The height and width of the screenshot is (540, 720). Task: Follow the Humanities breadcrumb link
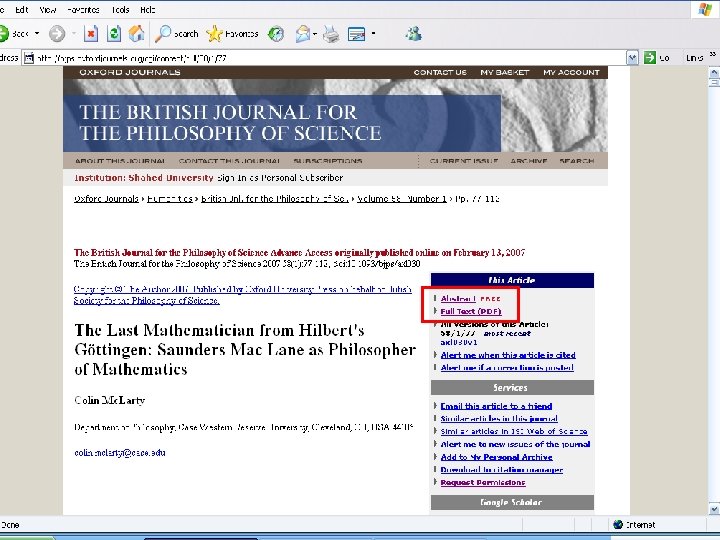coord(170,199)
